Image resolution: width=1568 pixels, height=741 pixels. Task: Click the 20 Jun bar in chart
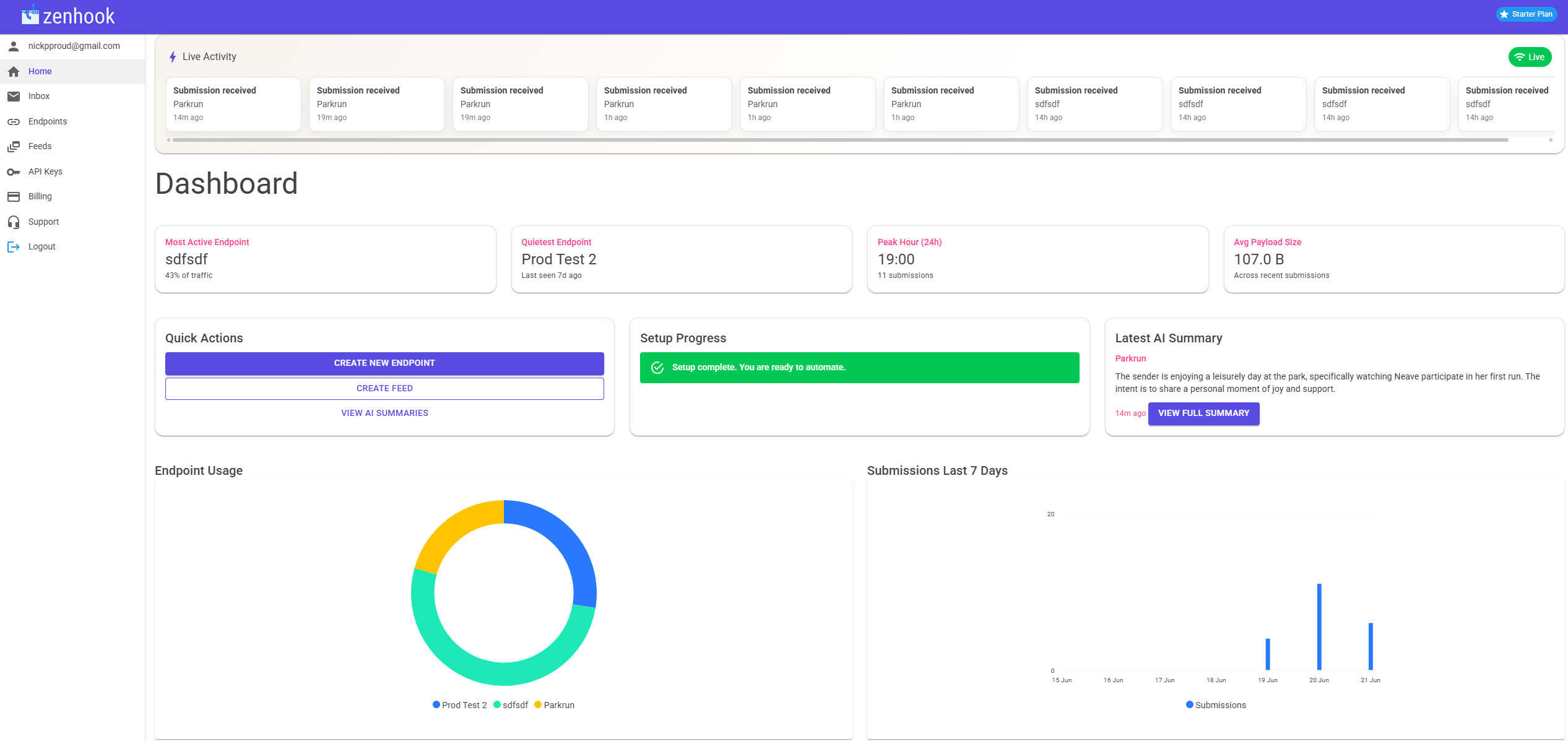(x=1319, y=626)
